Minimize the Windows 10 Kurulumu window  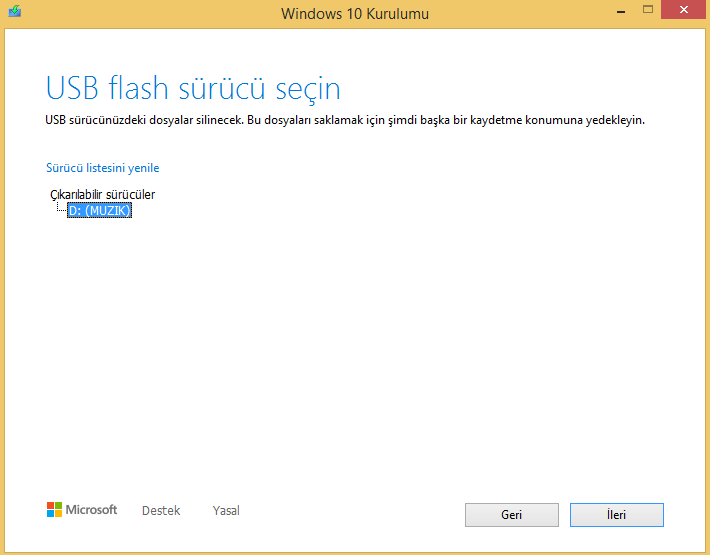[621, 11]
